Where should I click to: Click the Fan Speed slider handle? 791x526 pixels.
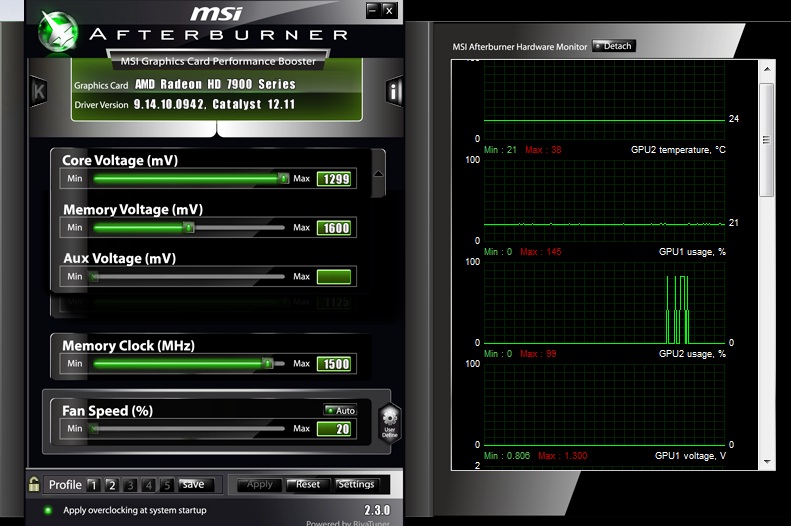[93, 429]
